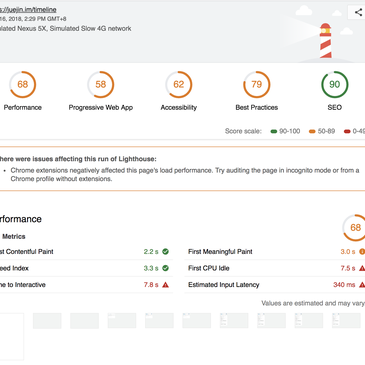
Task: Click the section-level 68 score gauge
Action: (x=355, y=228)
